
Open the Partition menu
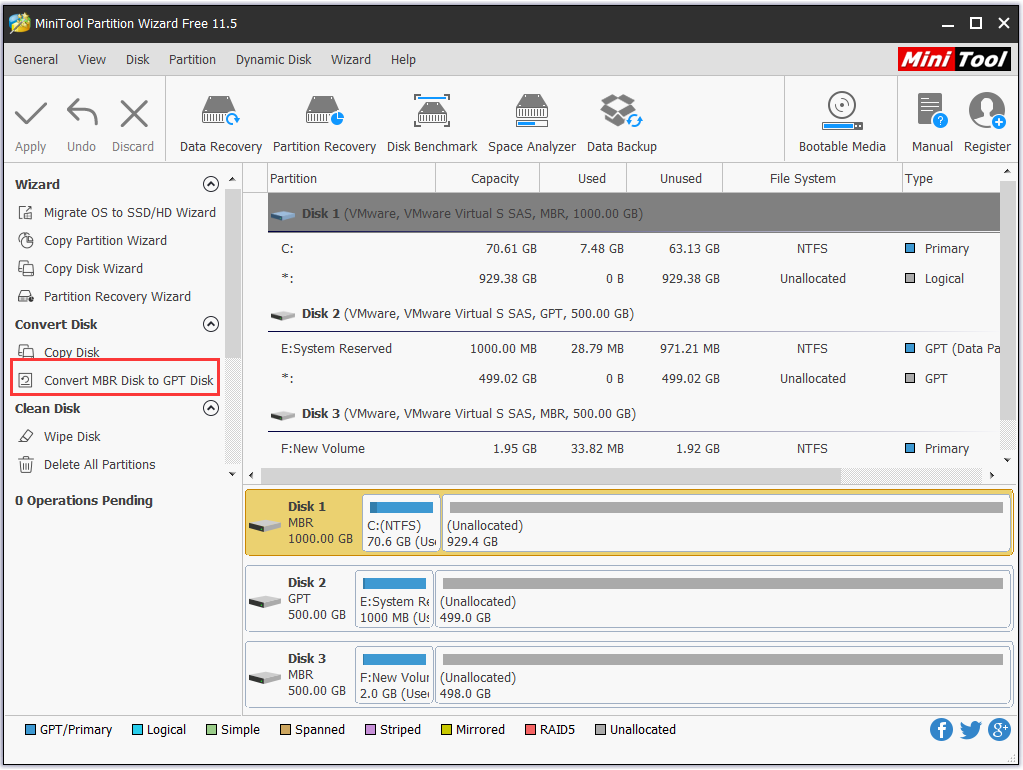pyautogui.click(x=192, y=59)
